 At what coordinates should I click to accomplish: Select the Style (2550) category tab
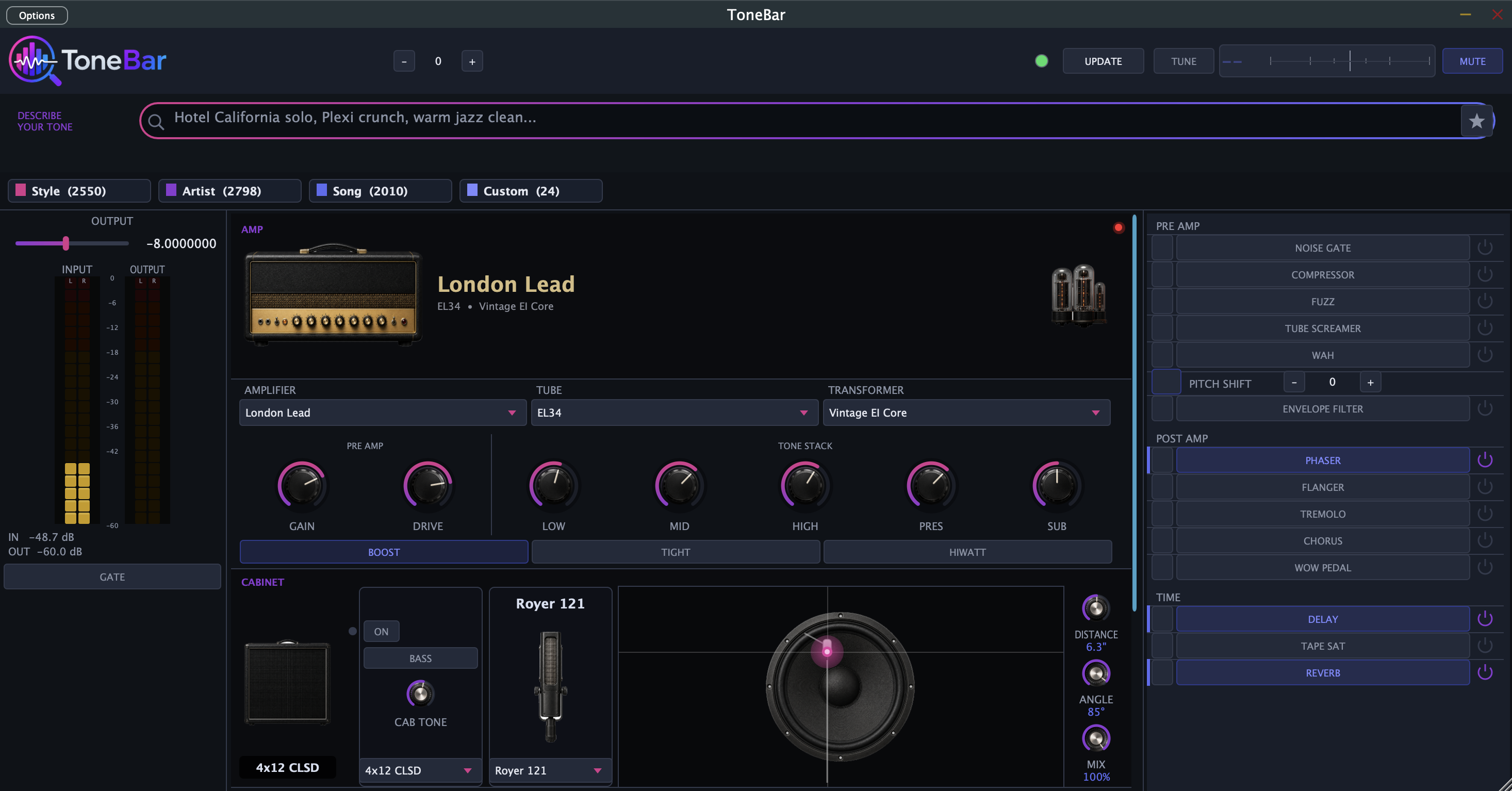click(x=79, y=191)
